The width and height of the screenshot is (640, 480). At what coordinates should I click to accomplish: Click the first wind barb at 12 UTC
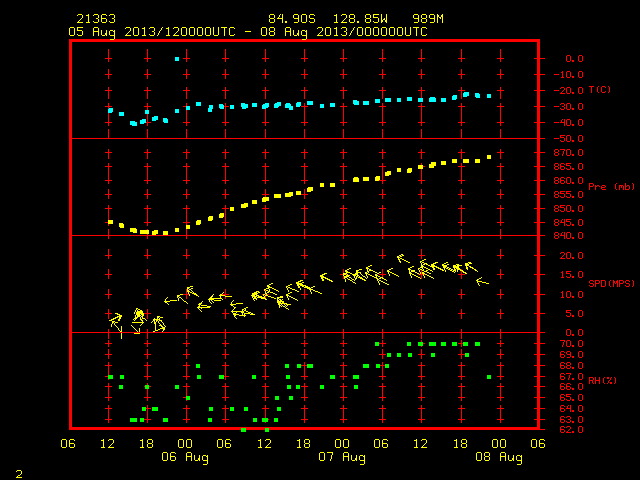(116, 321)
